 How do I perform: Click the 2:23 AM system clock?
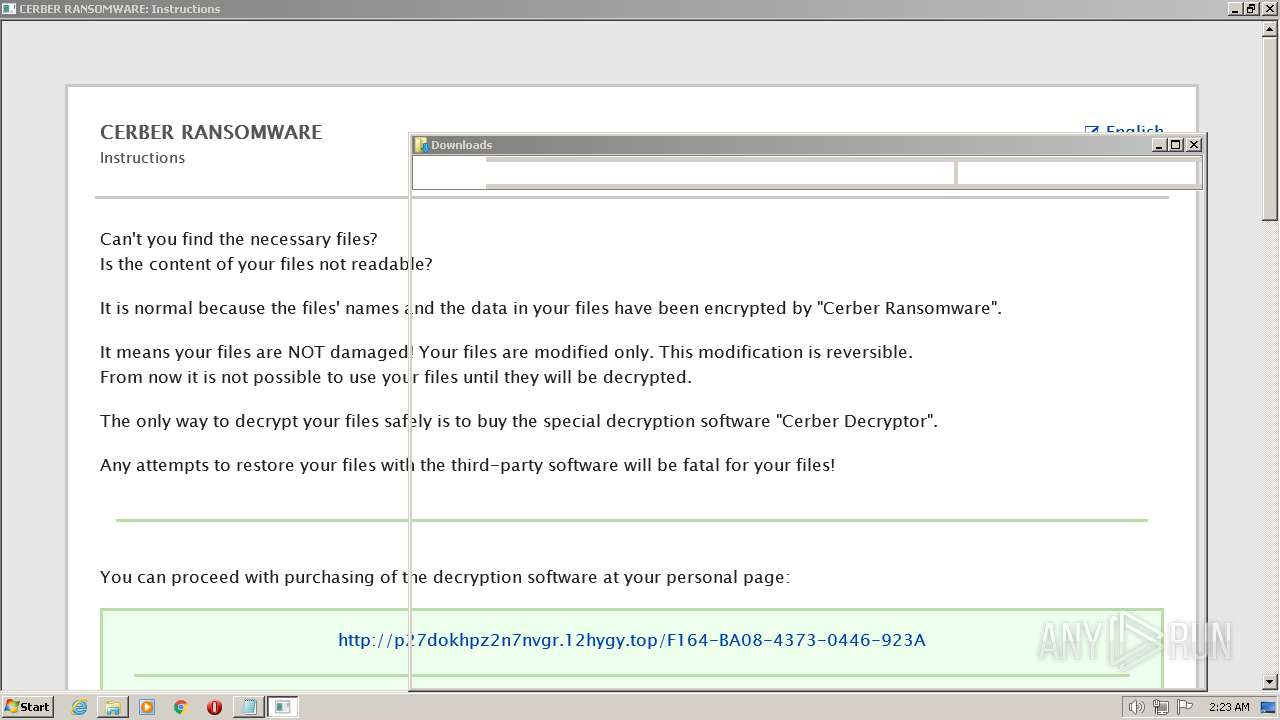1229,707
